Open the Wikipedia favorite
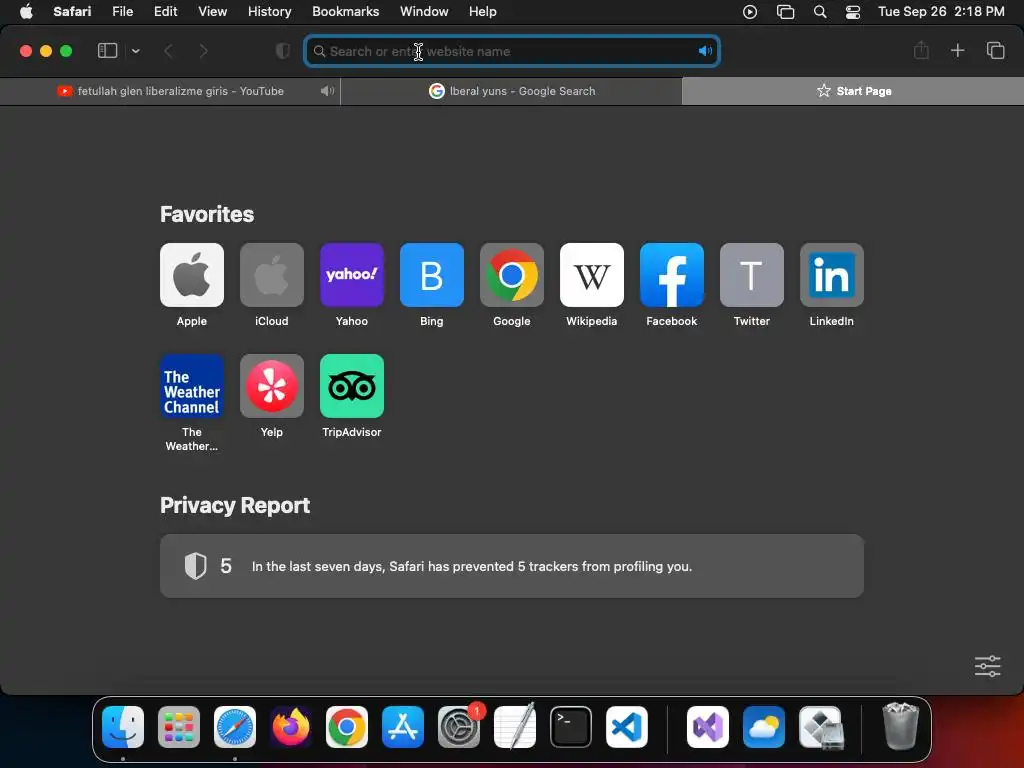The image size is (1024, 768). [592, 275]
